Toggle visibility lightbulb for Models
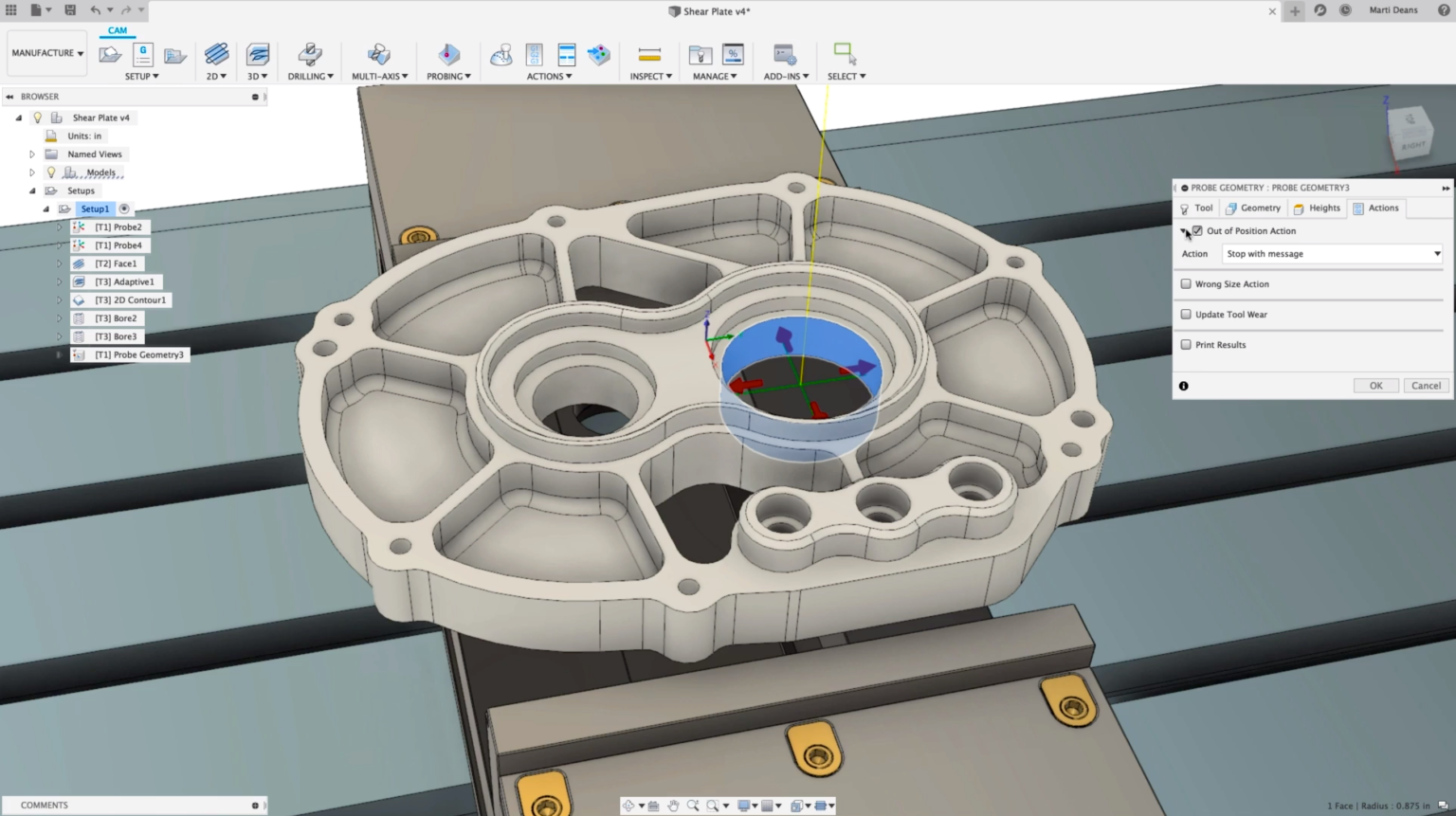The height and width of the screenshot is (816, 1456). (51, 172)
